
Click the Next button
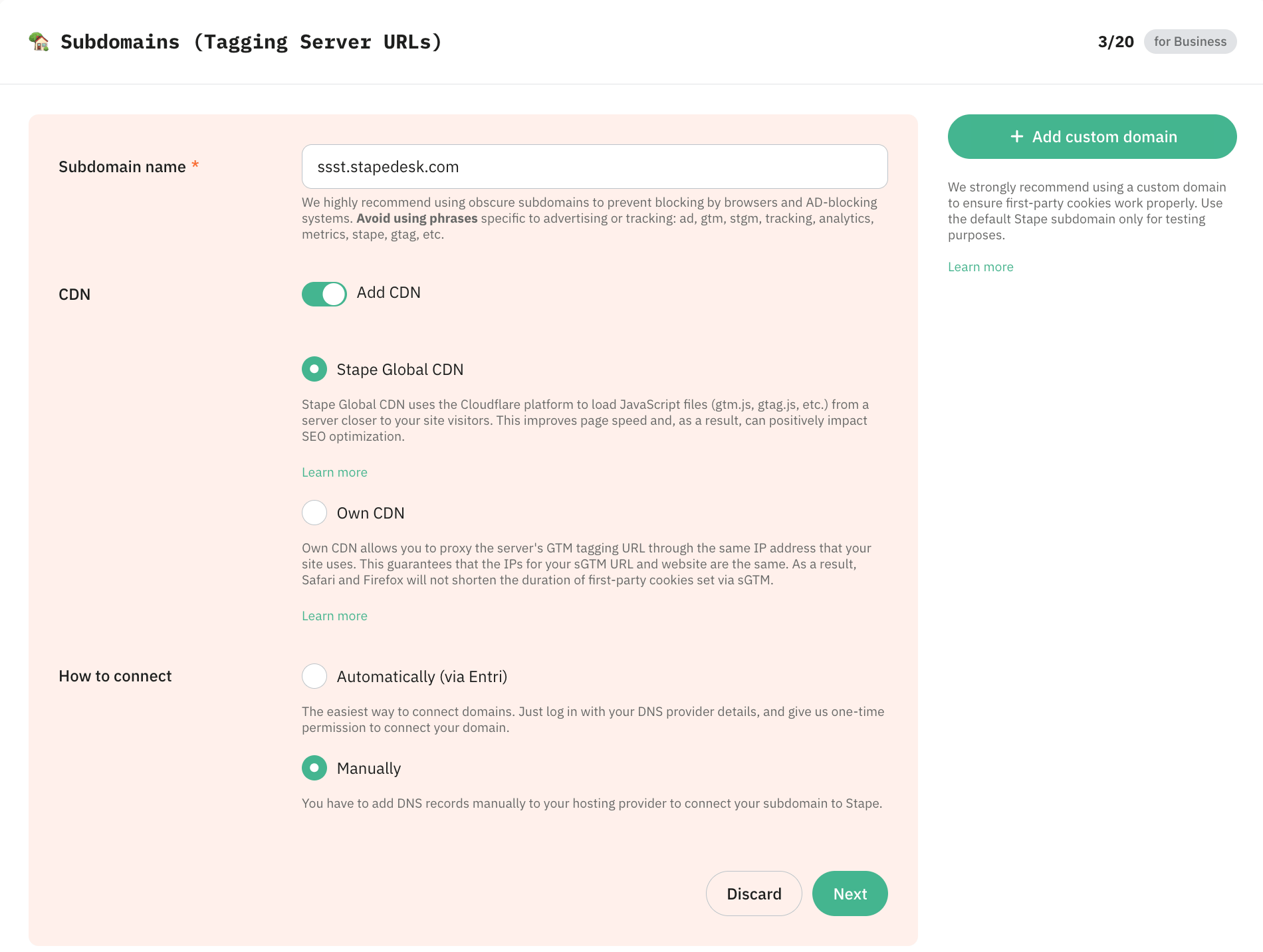[x=850, y=893]
